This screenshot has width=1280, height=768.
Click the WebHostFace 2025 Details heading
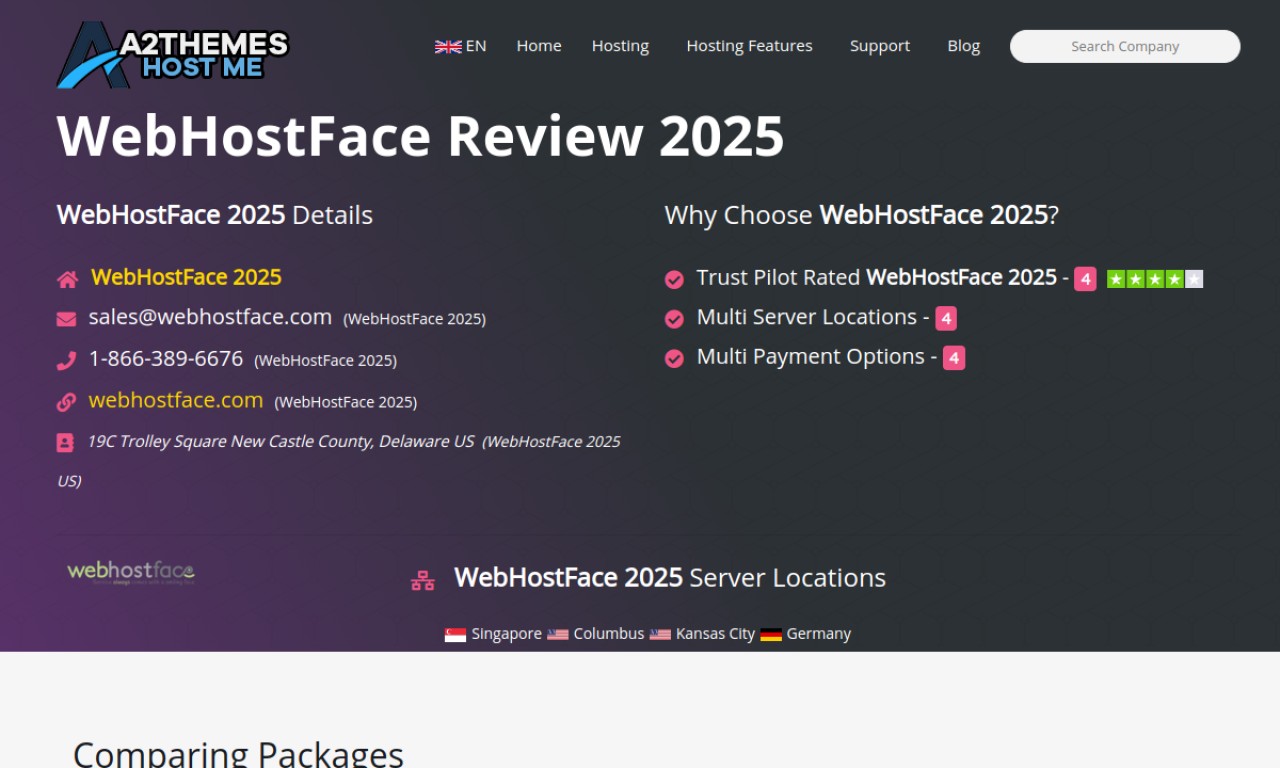(215, 215)
